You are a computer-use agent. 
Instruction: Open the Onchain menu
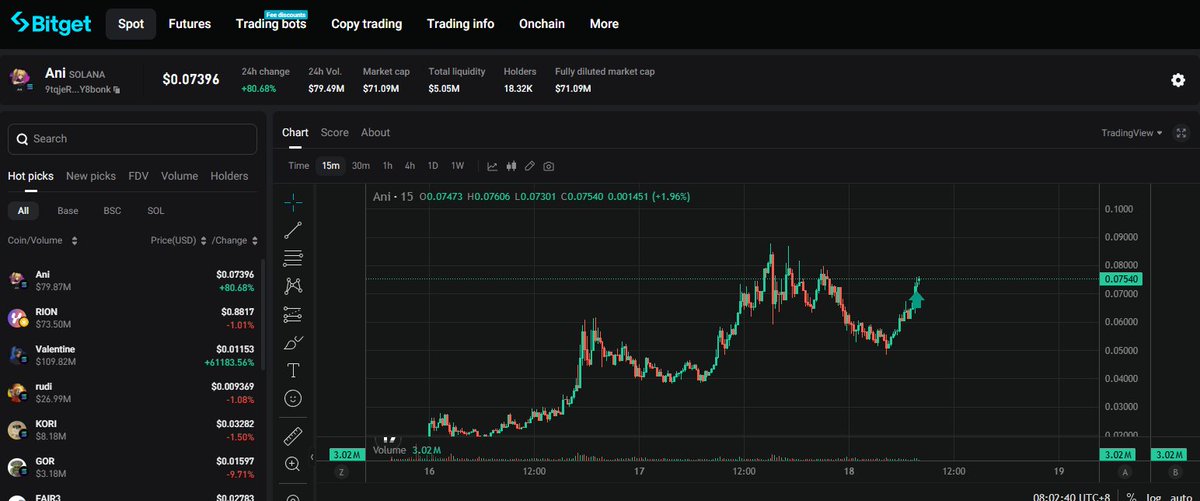point(542,24)
